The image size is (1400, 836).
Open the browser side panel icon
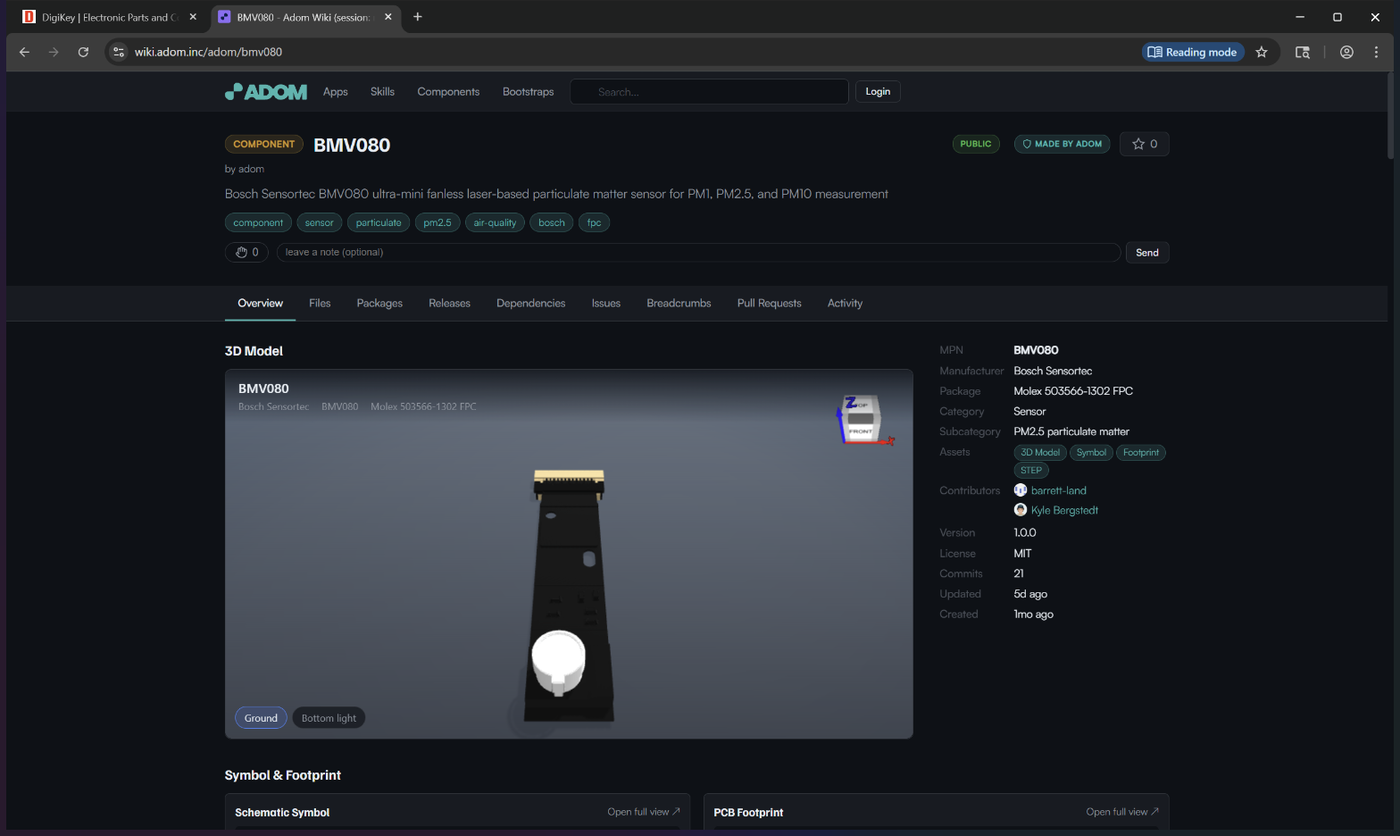point(1302,52)
